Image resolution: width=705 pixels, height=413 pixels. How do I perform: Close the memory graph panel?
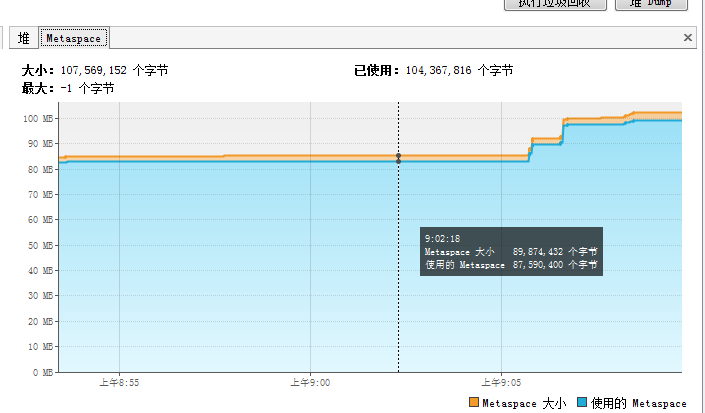[x=687, y=38]
